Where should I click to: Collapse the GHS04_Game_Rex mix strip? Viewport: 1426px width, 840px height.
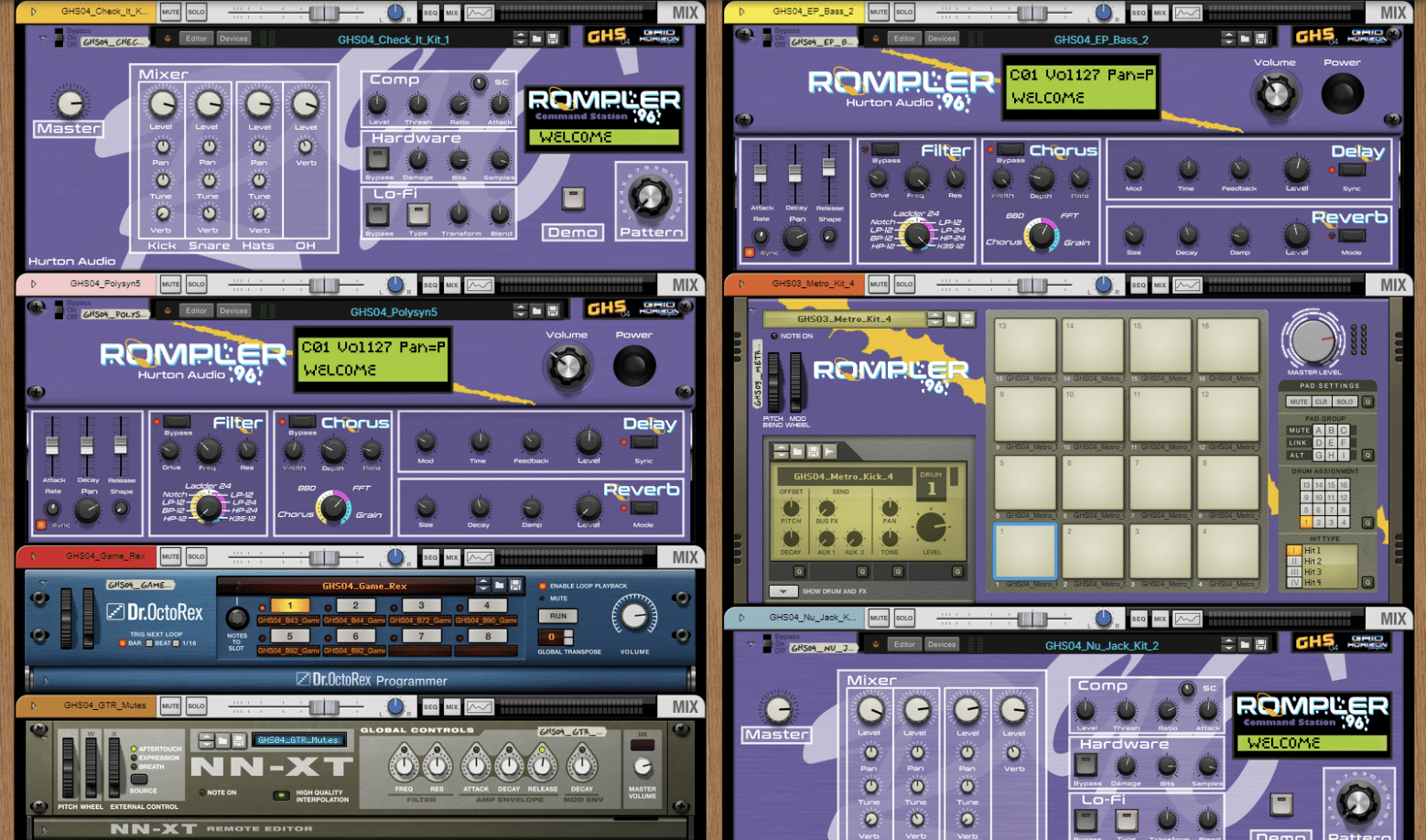[34, 556]
